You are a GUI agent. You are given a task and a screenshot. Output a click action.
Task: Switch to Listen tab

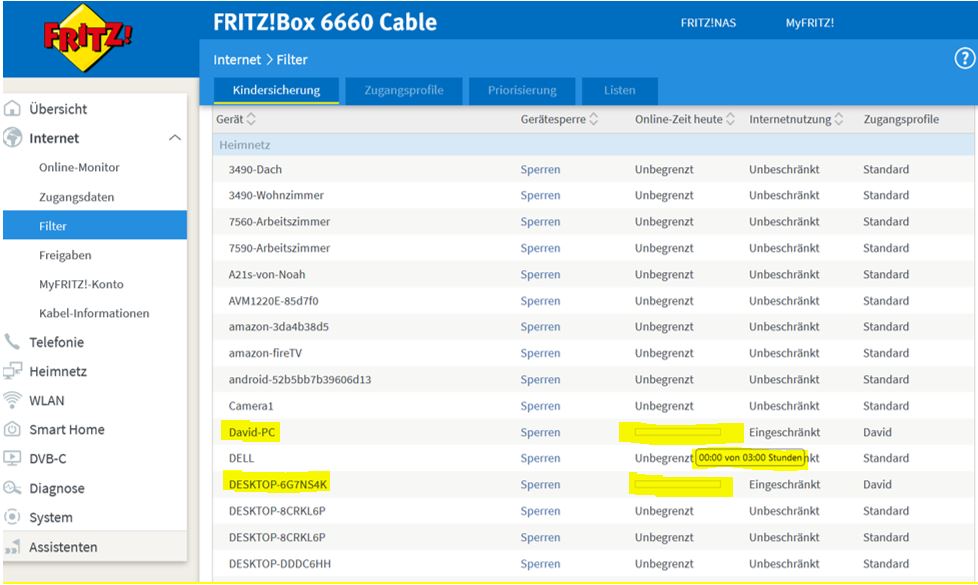tap(619, 90)
